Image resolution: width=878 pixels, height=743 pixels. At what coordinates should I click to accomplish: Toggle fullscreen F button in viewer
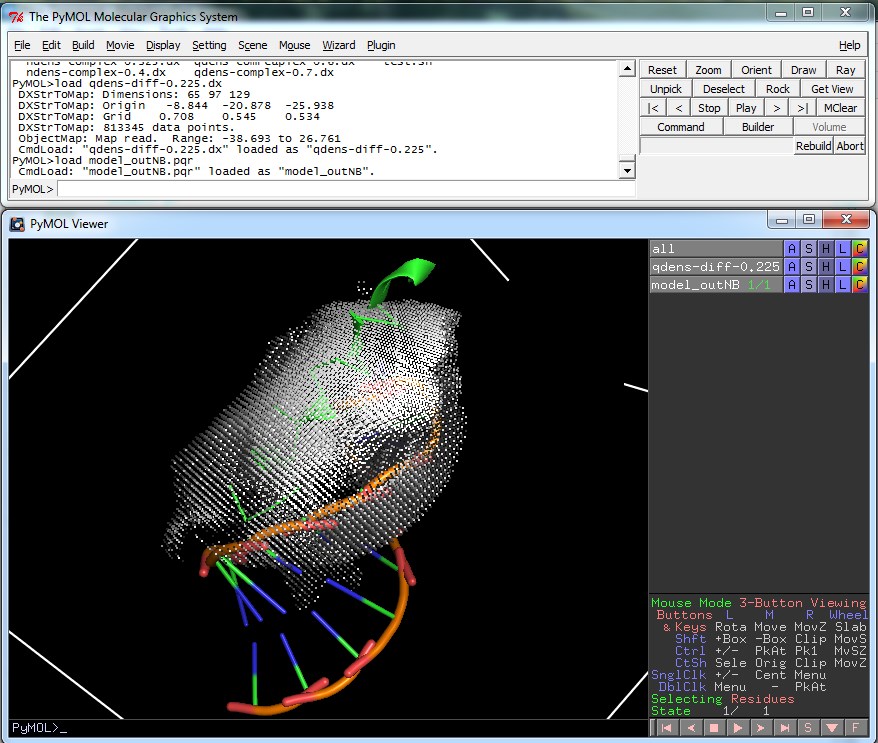pyautogui.click(x=856, y=728)
